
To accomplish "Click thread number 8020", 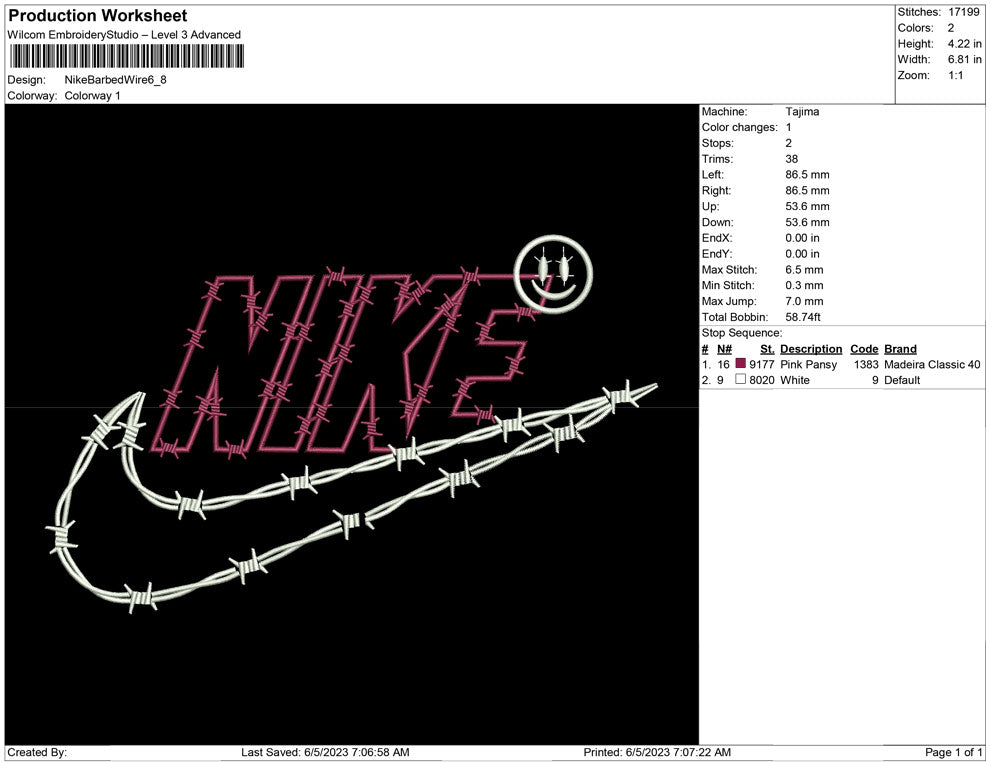I will coord(762,380).
